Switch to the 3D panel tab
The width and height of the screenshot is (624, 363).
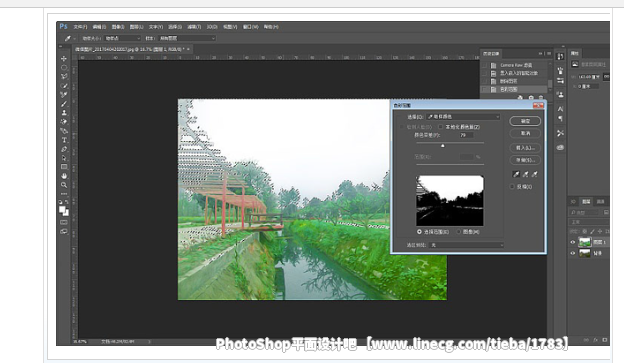(573, 201)
